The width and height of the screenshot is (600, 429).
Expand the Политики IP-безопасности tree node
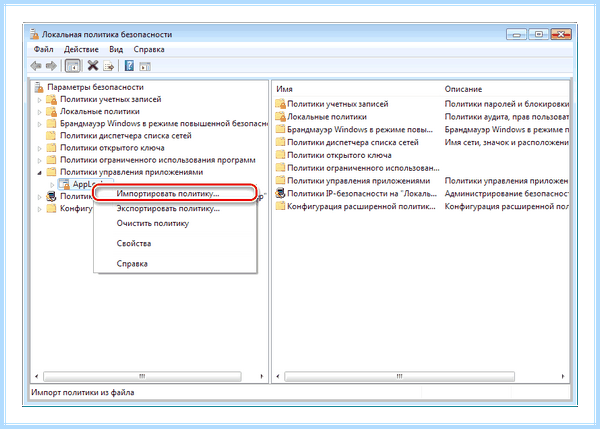39,197
